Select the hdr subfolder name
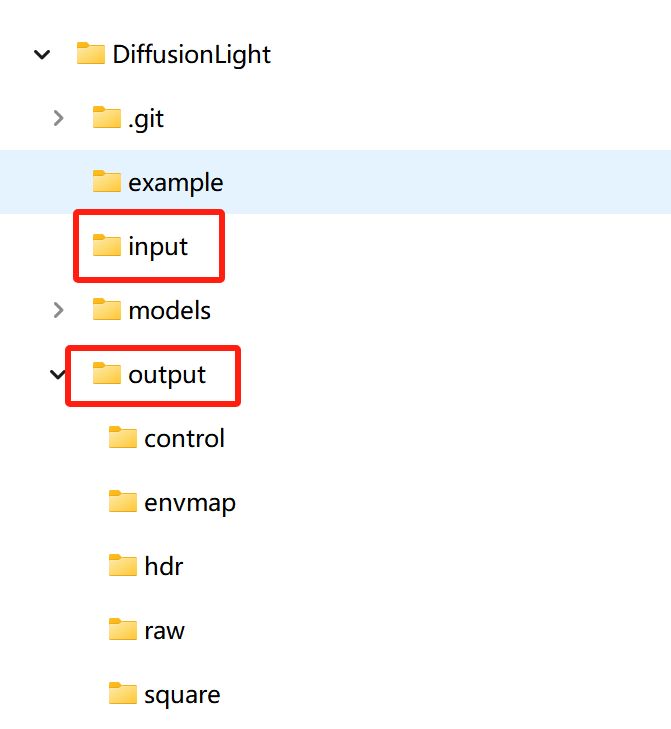The image size is (671, 729). point(164,567)
